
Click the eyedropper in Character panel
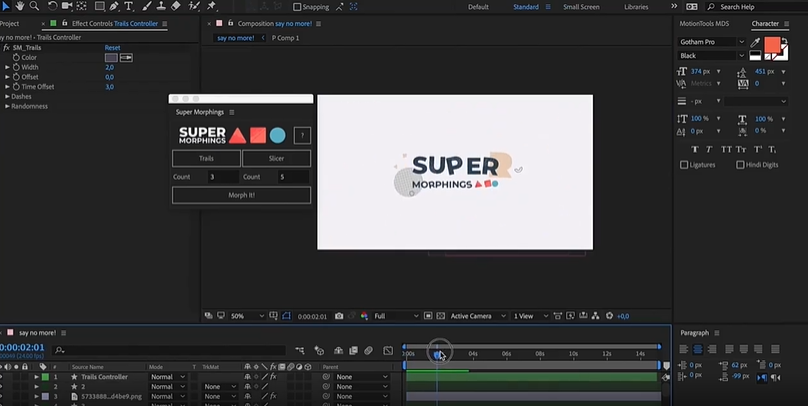(755, 42)
